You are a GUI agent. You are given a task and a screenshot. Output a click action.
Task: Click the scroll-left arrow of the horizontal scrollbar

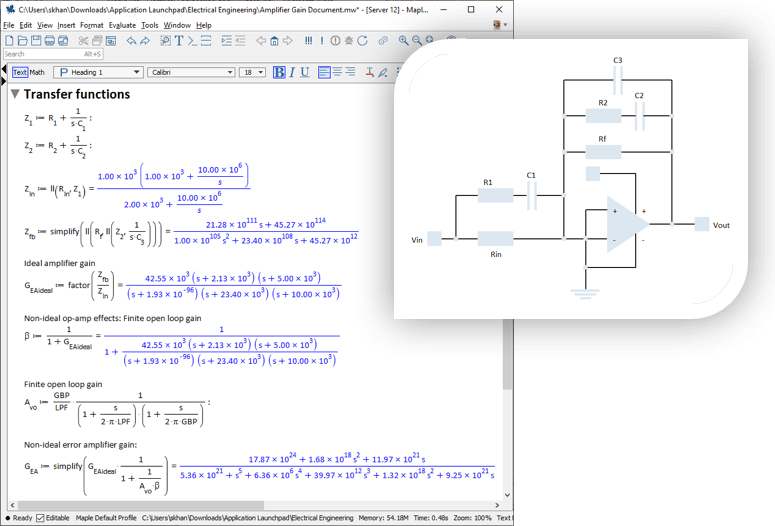(x=12, y=505)
